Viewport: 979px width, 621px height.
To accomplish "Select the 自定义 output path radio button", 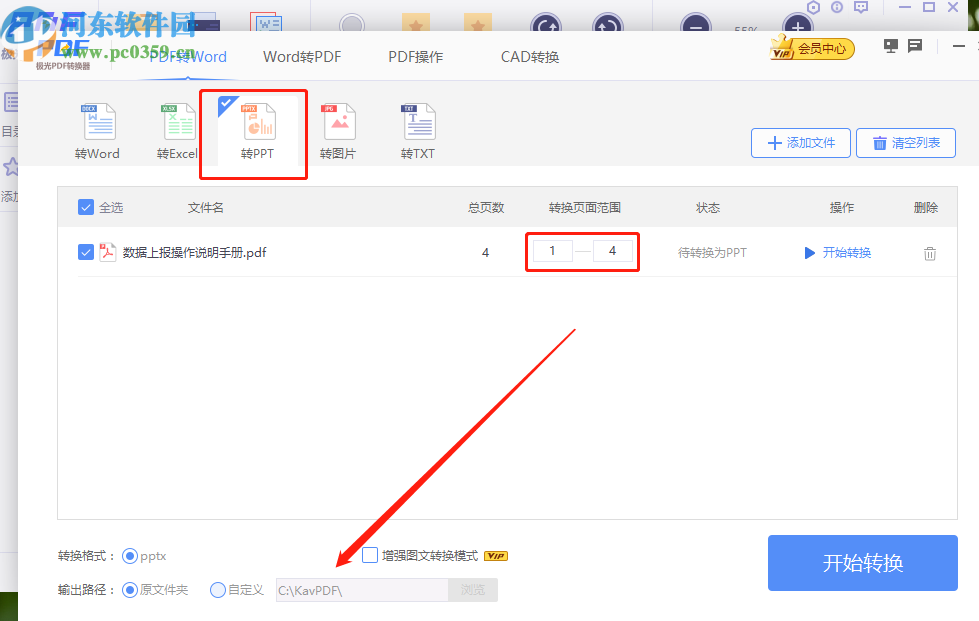I will [x=218, y=590].
